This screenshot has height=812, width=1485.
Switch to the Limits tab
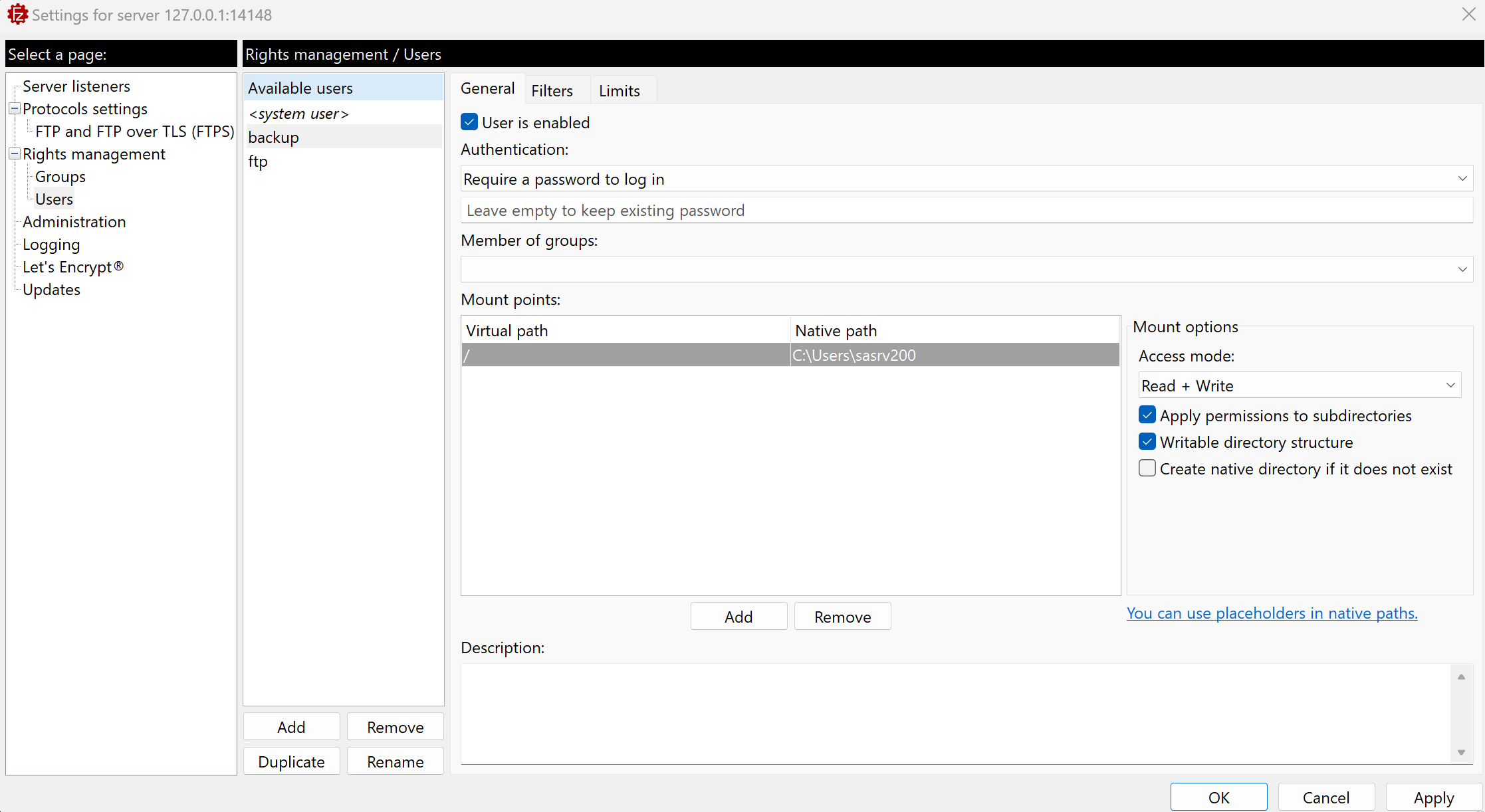click(x=619, y=90)
